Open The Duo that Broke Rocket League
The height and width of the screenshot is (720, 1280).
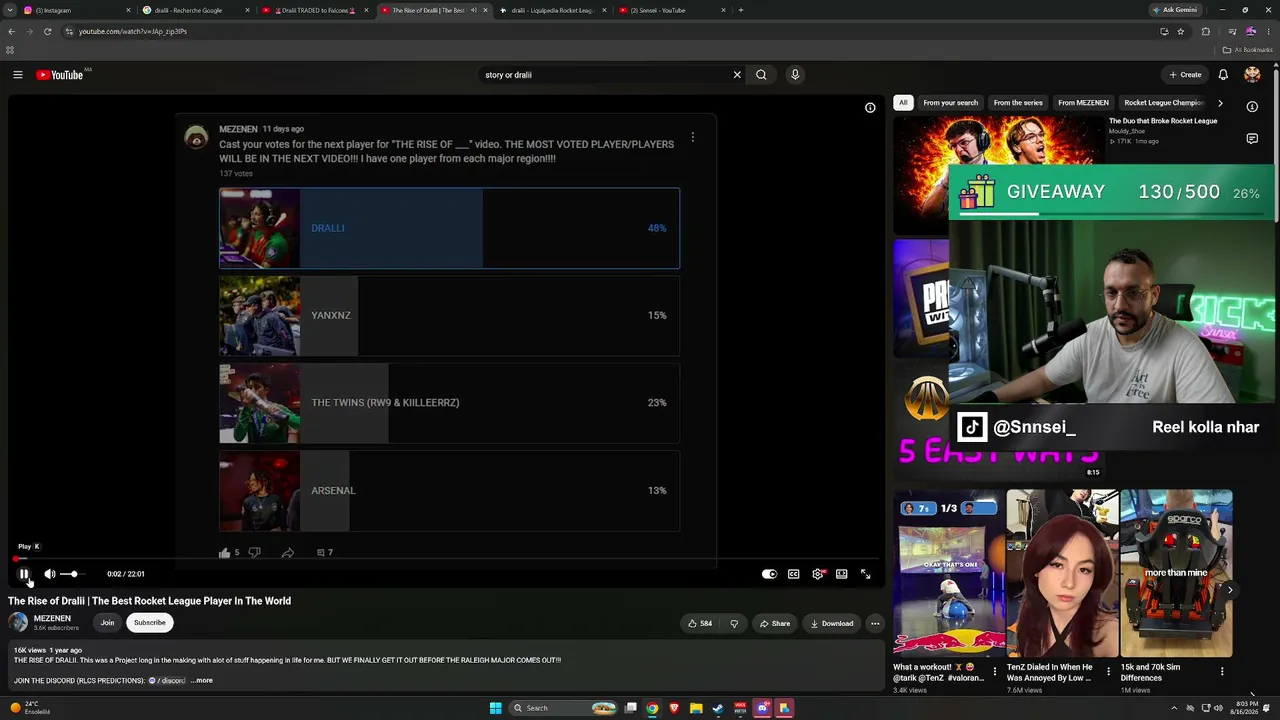1163,121
